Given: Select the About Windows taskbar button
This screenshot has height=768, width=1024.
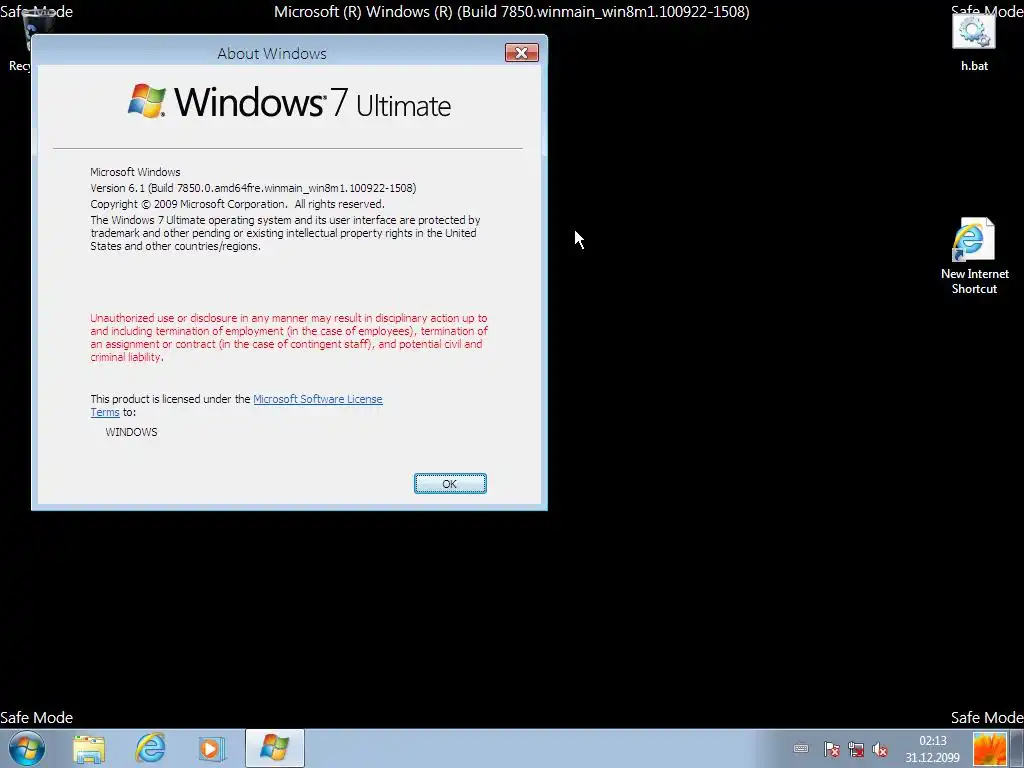Looking at the screenshot, I should point(274,748).
